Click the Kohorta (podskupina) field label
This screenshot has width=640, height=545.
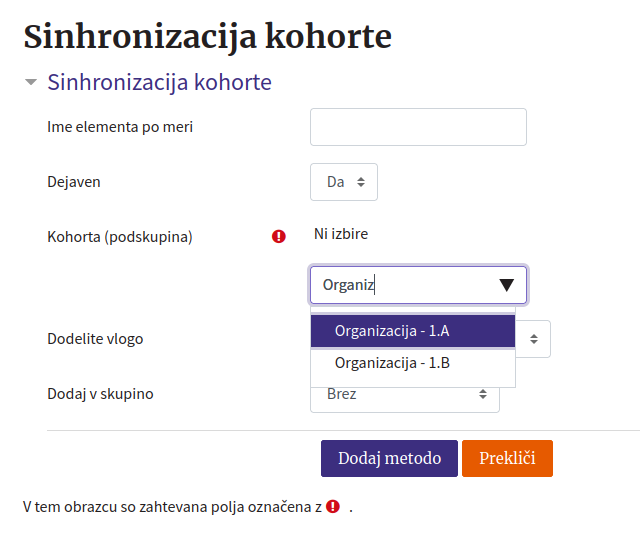(120, 237)
